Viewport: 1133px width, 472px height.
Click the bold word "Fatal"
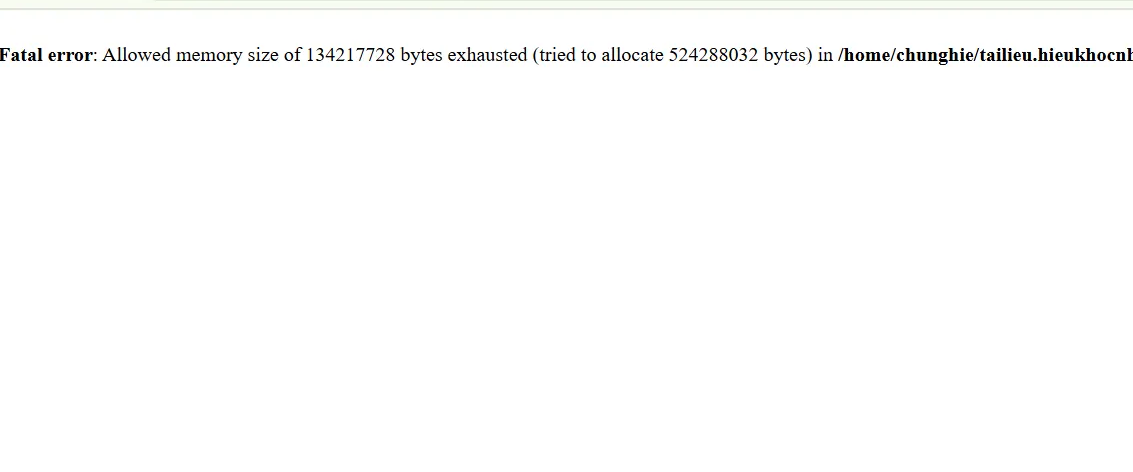[21, 55]
